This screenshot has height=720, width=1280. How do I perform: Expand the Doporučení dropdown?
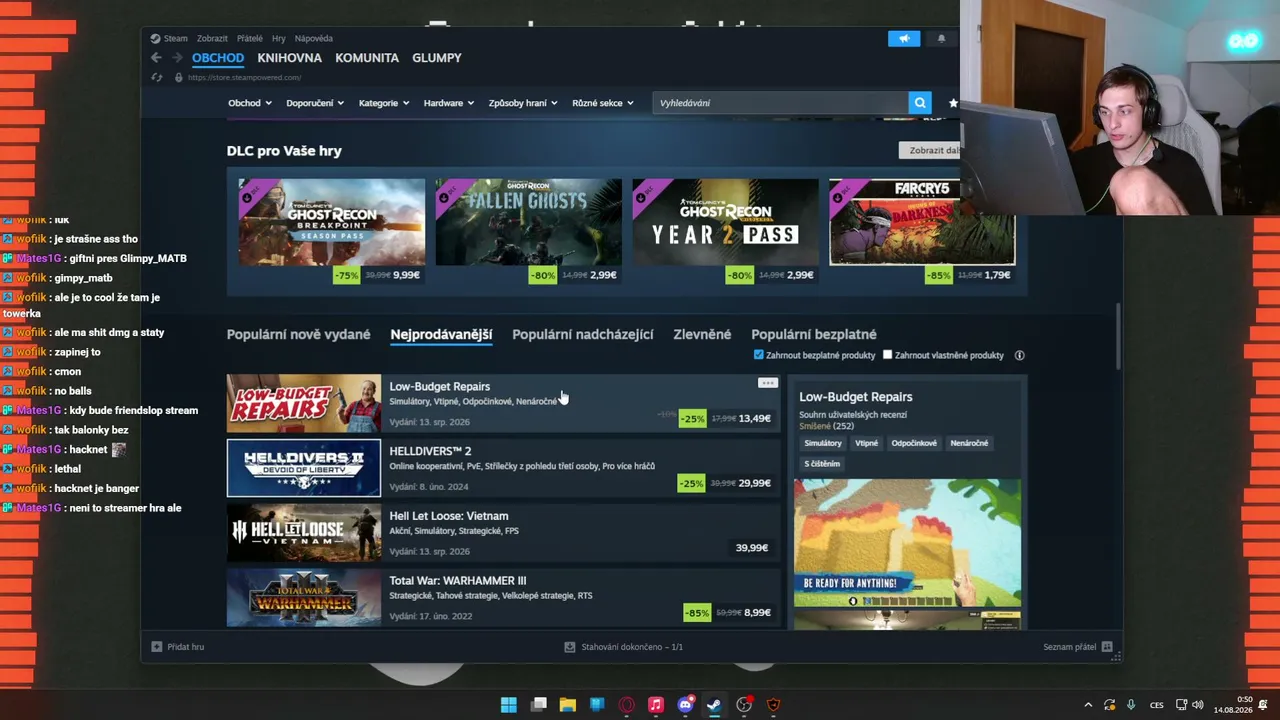315,103
